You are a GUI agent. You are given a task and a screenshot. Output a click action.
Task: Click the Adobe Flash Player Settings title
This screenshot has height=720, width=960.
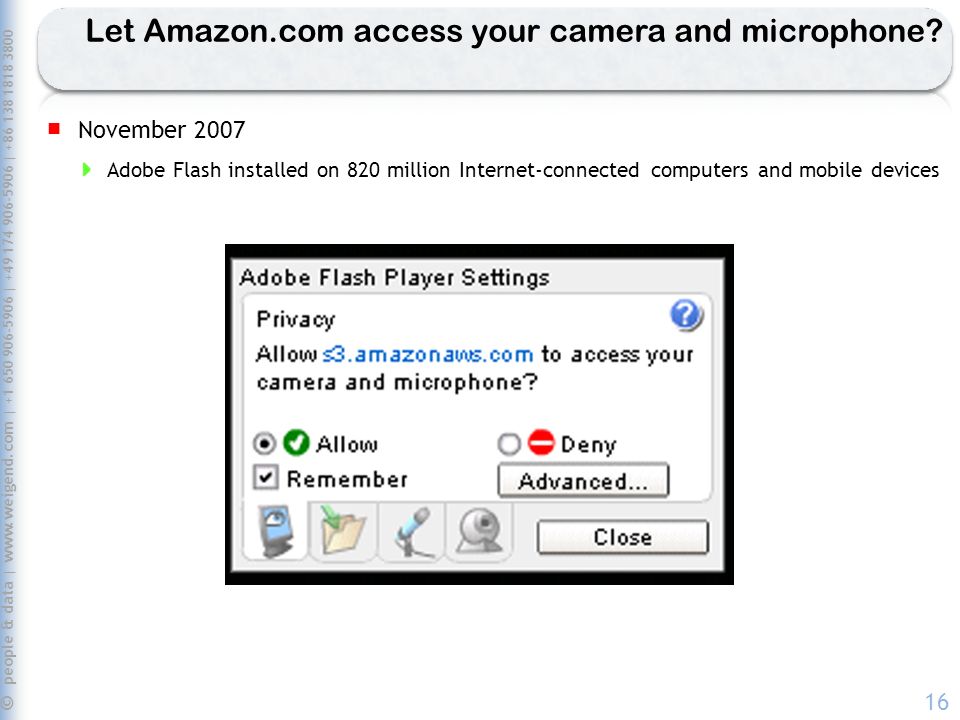click(394, 277)
